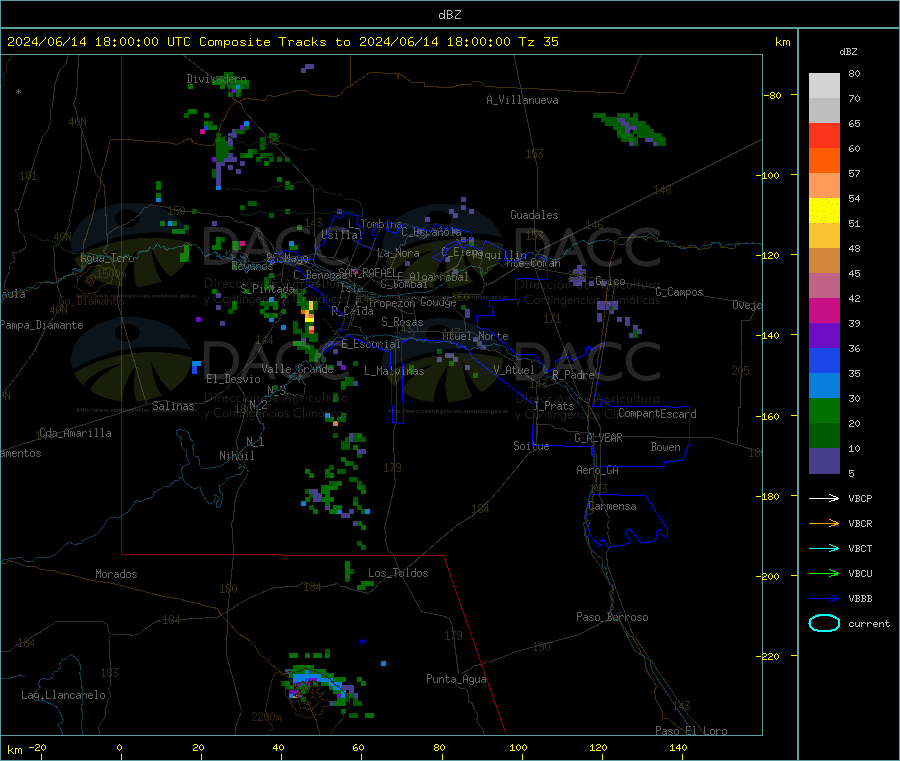Click the 'L_Malvinas' map label
The width and height of the screenshot is (900, 761).
(394, 371)
